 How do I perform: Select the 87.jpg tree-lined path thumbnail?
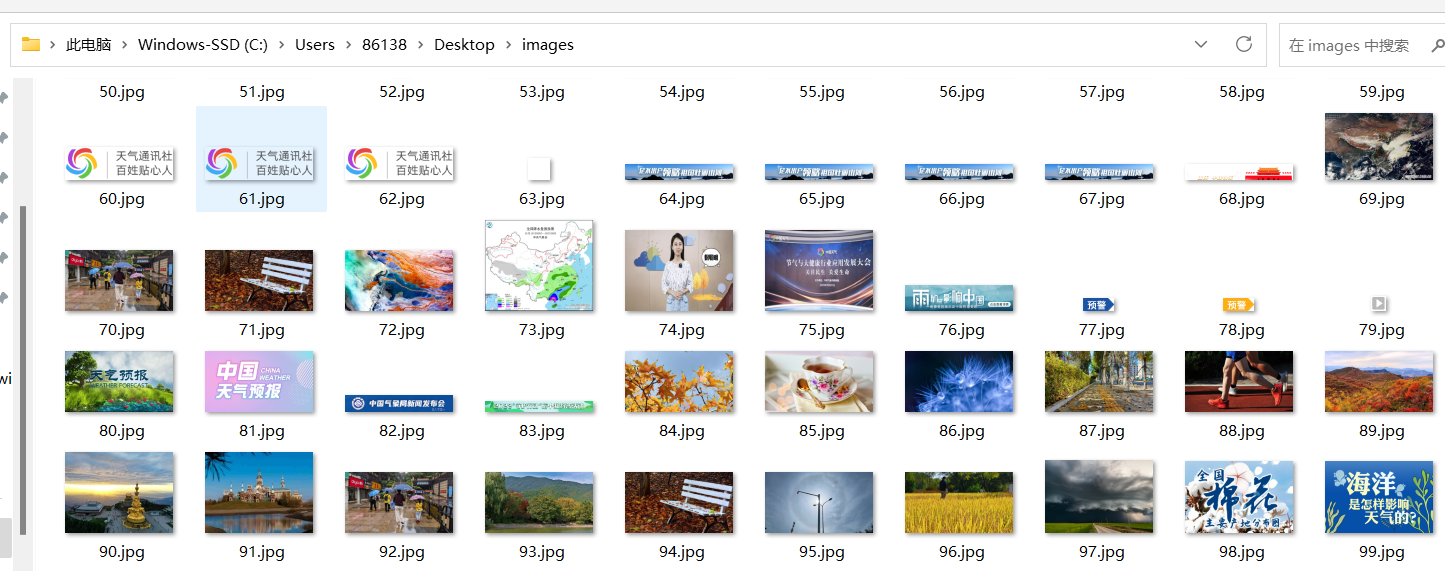point(1099,381)
